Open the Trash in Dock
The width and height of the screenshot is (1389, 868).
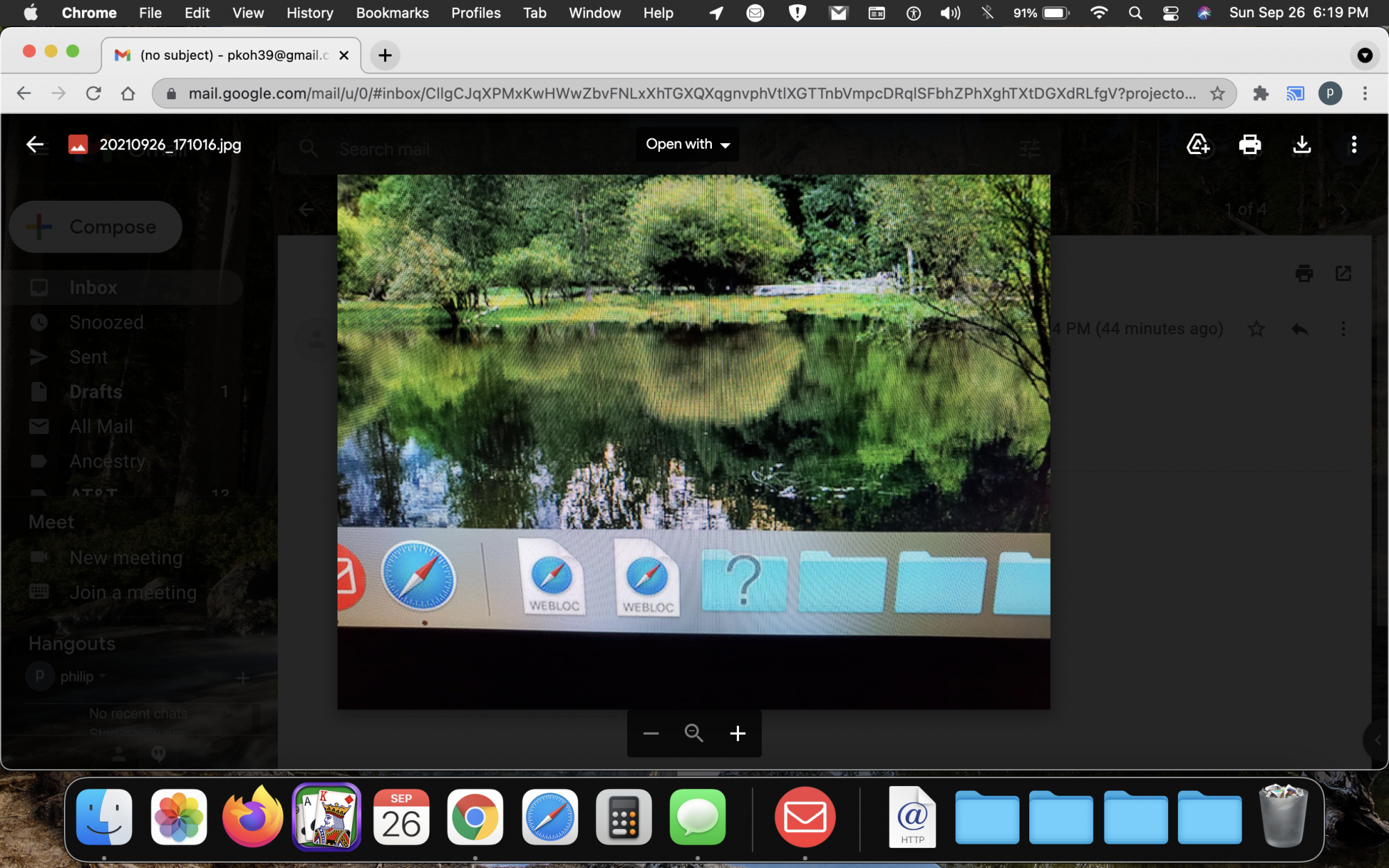pyautogui.click(x=1283, y=815)
